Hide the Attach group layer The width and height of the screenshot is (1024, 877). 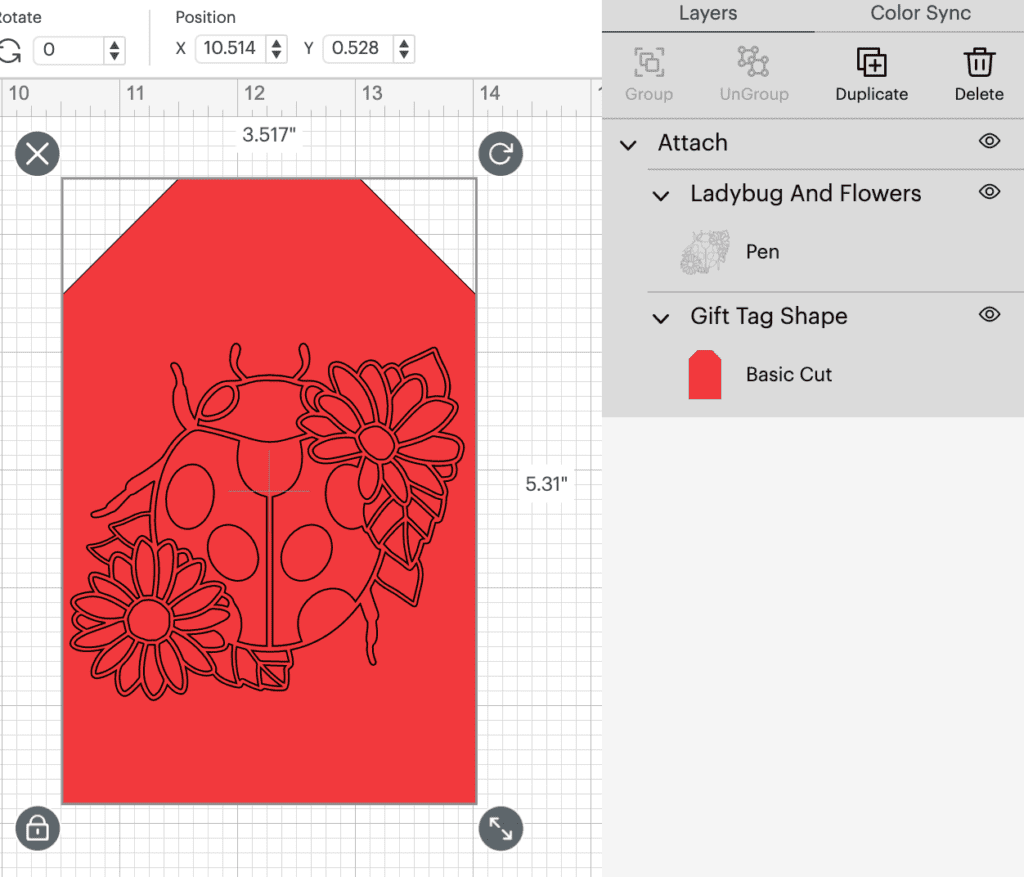[x=989, y=141]
